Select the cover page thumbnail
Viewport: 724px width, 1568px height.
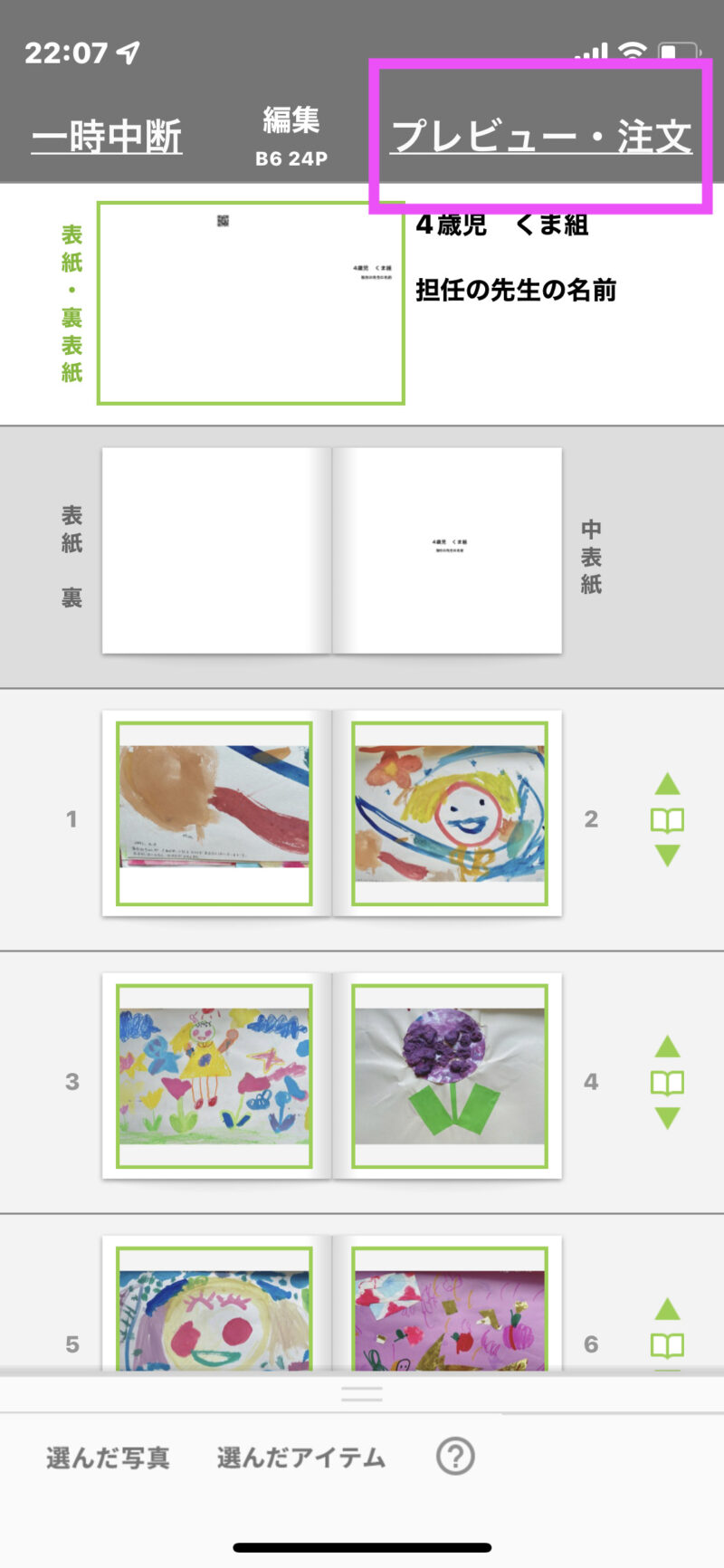point(251,302)
